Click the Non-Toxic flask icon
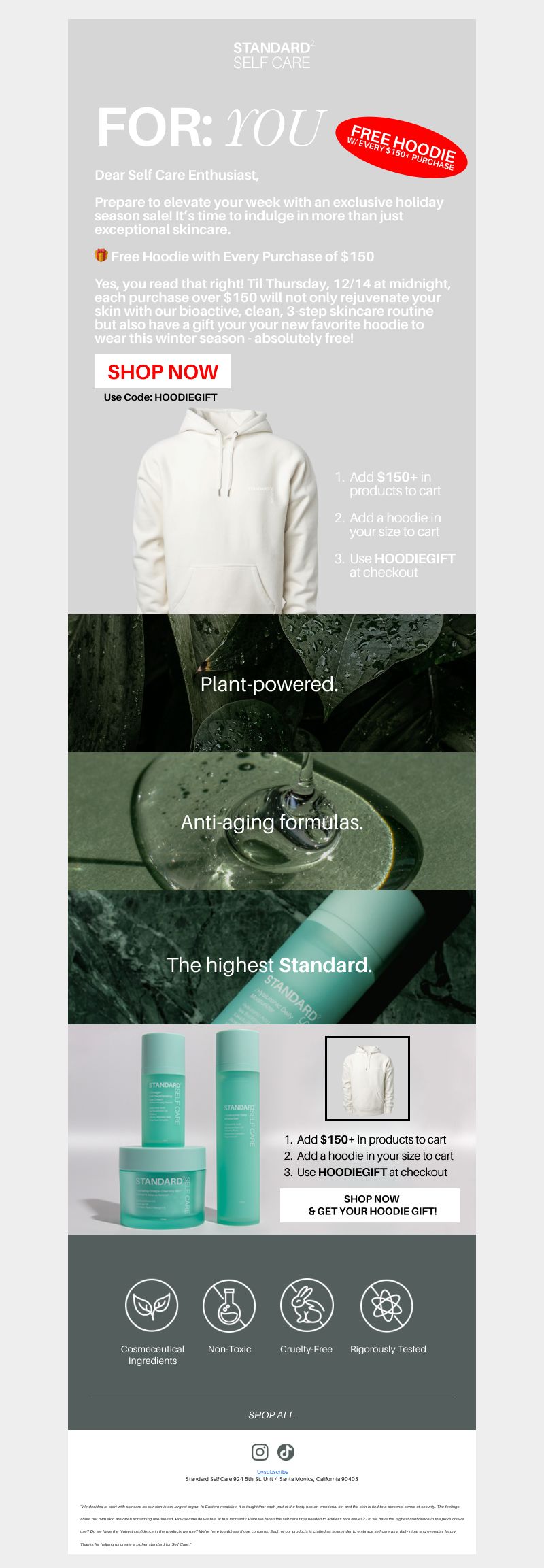 click(x=229, y=1305)
